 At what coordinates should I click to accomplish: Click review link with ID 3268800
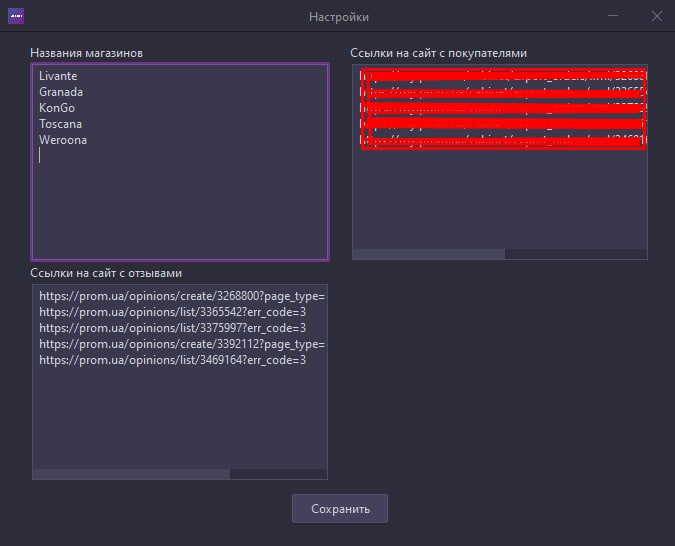(x=182, y=296)
